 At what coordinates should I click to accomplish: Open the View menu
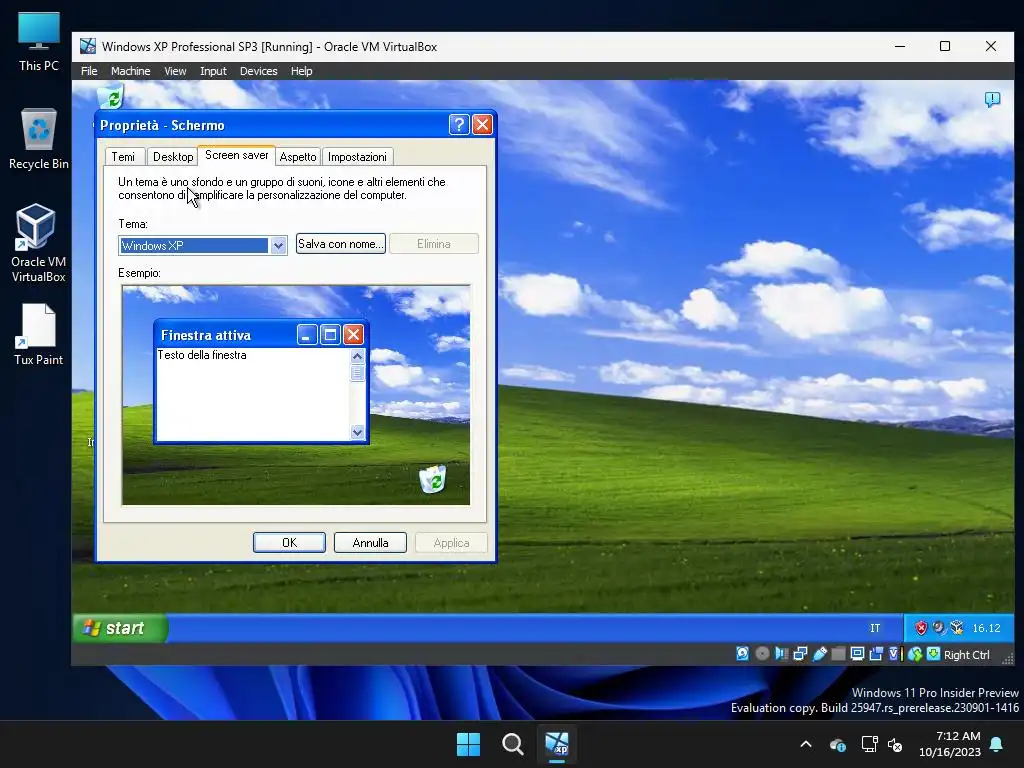(175, 71)
